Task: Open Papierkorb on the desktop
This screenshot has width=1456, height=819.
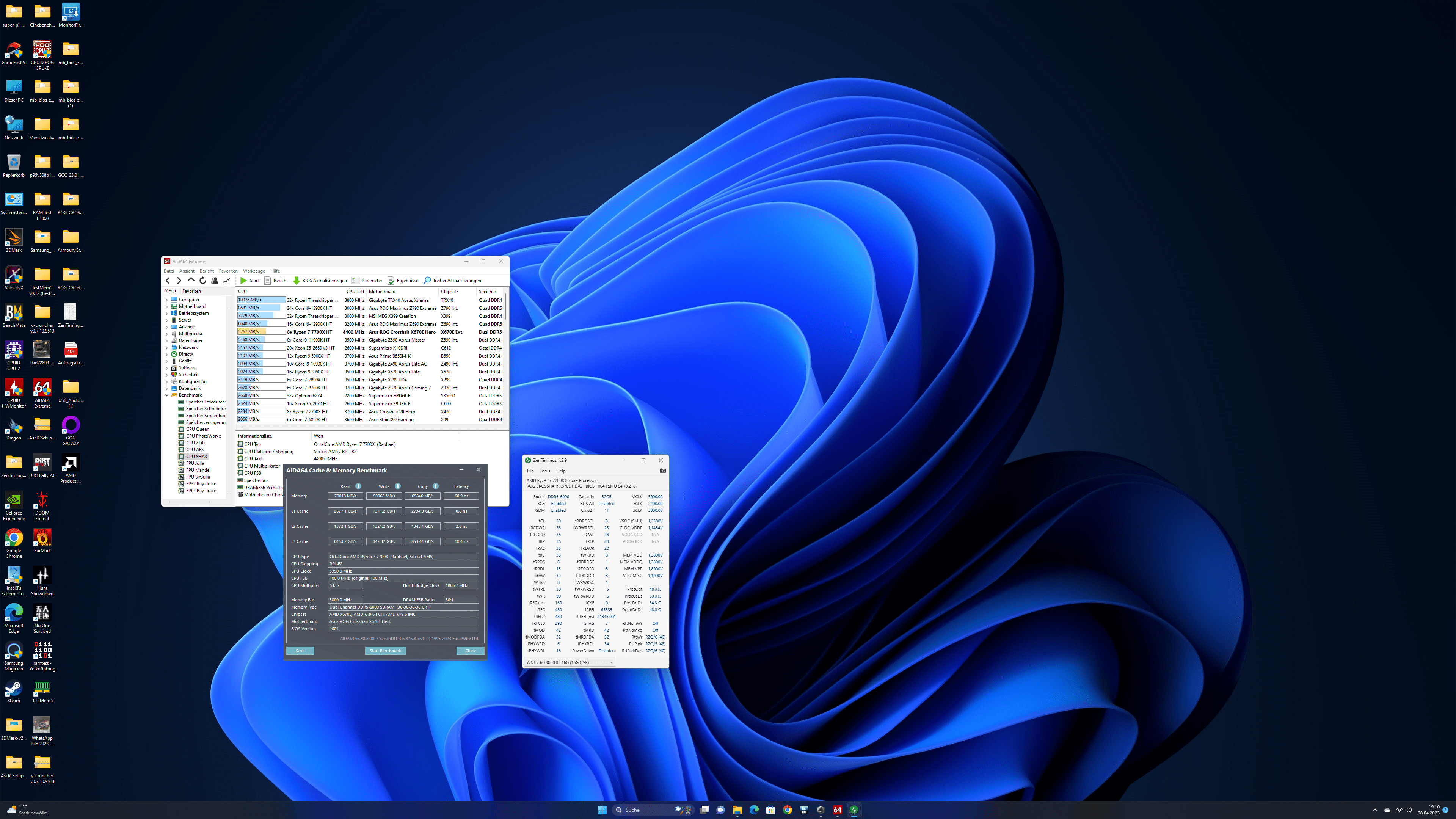Action: tap(14, 165)
